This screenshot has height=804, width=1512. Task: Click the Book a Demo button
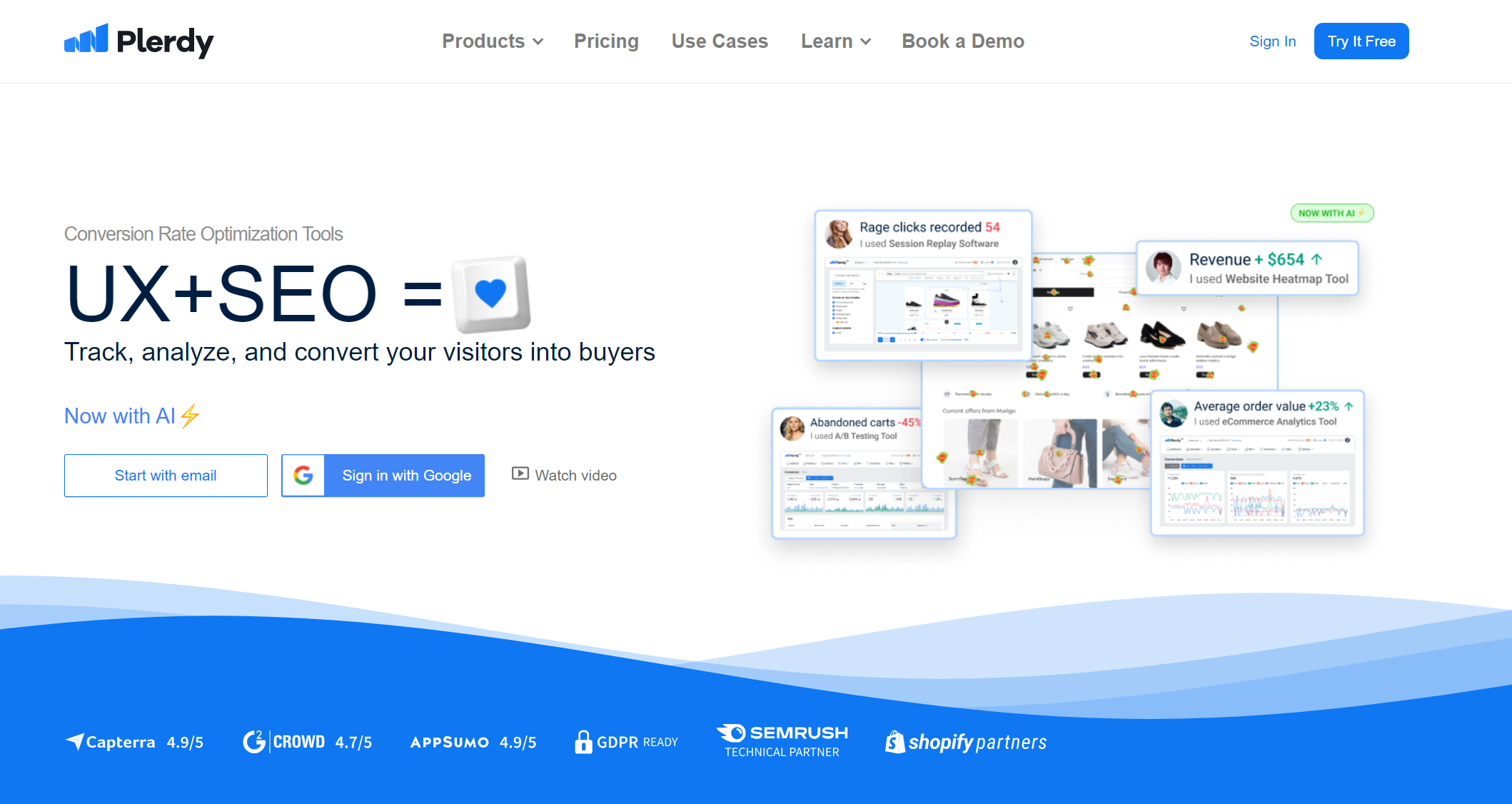click(x=962, y=41)
